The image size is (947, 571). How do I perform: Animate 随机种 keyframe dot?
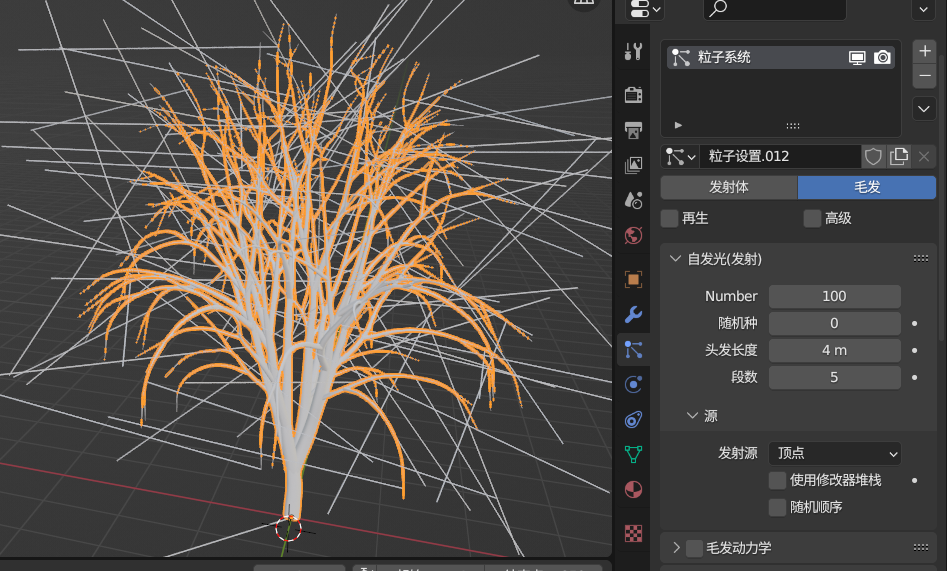(915, 323)
